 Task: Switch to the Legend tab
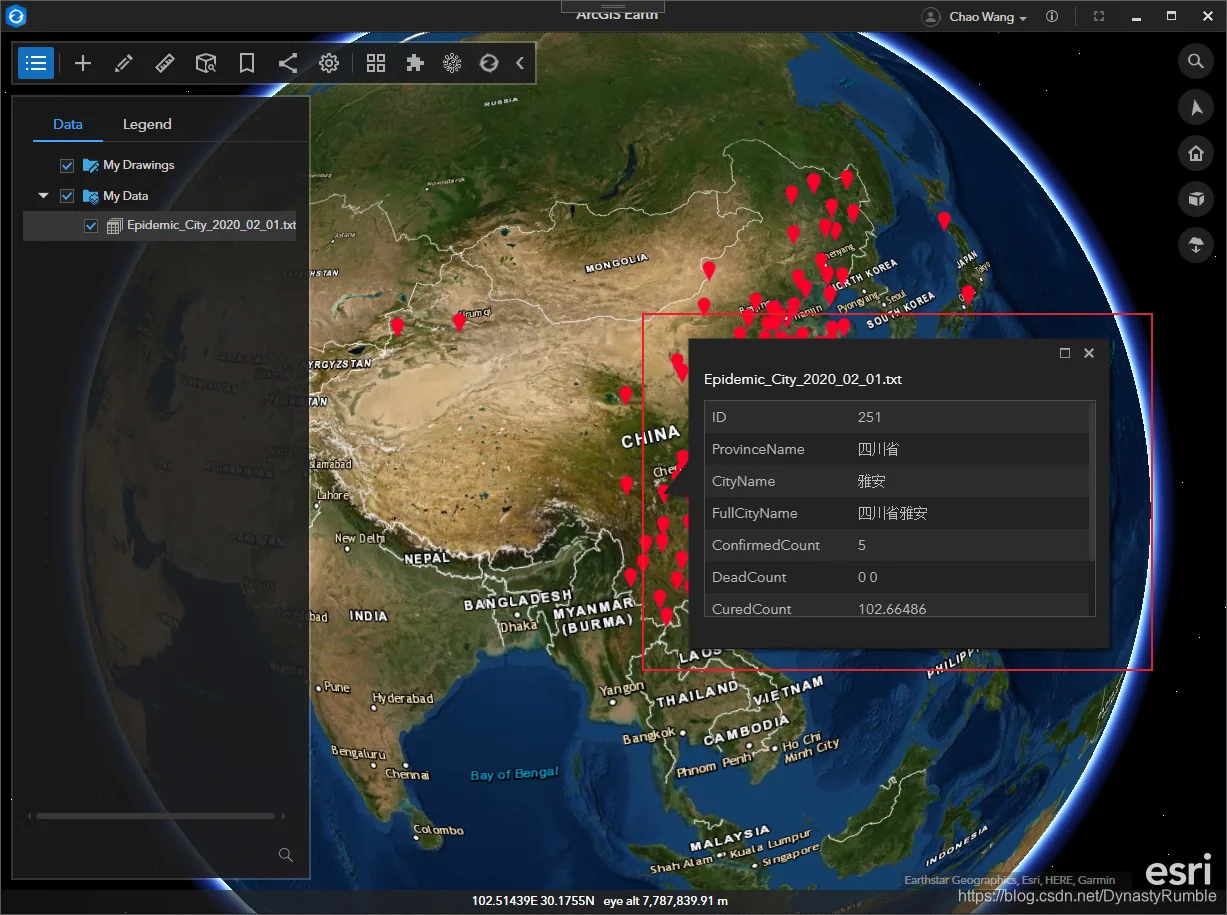coord(147,124)
